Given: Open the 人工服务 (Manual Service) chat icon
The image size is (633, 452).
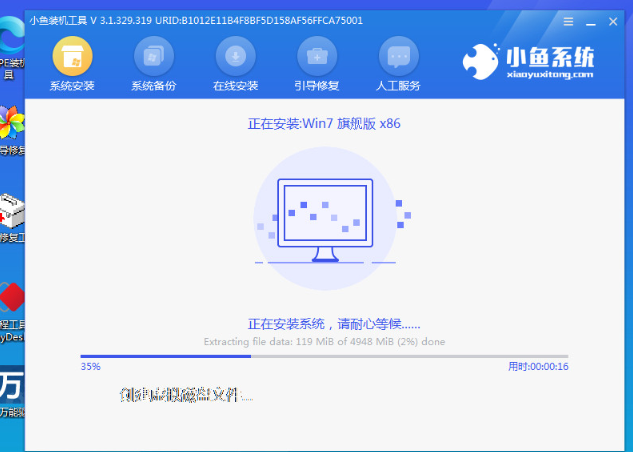Looking at the screenshot, I should [397, 55].
